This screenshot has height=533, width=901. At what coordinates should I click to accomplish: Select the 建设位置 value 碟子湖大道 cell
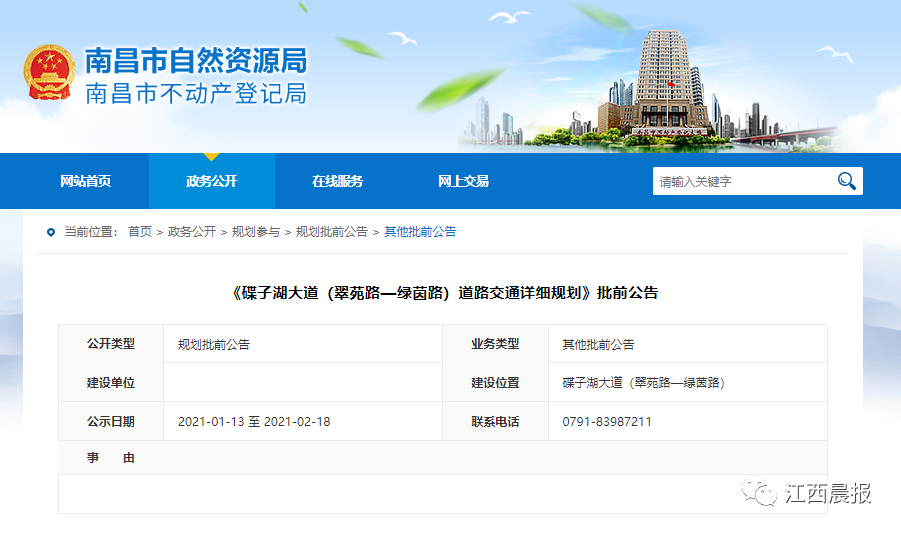644,383
